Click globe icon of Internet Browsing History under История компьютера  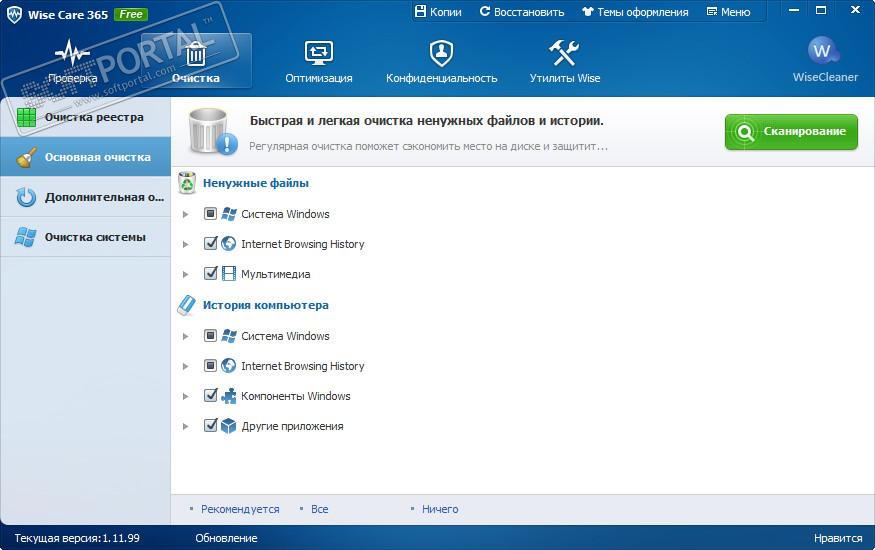point(229,366)
